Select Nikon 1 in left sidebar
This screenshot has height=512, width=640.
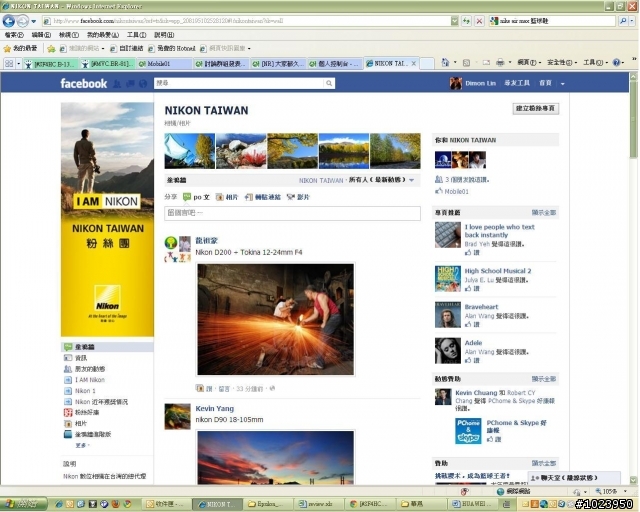85,391
